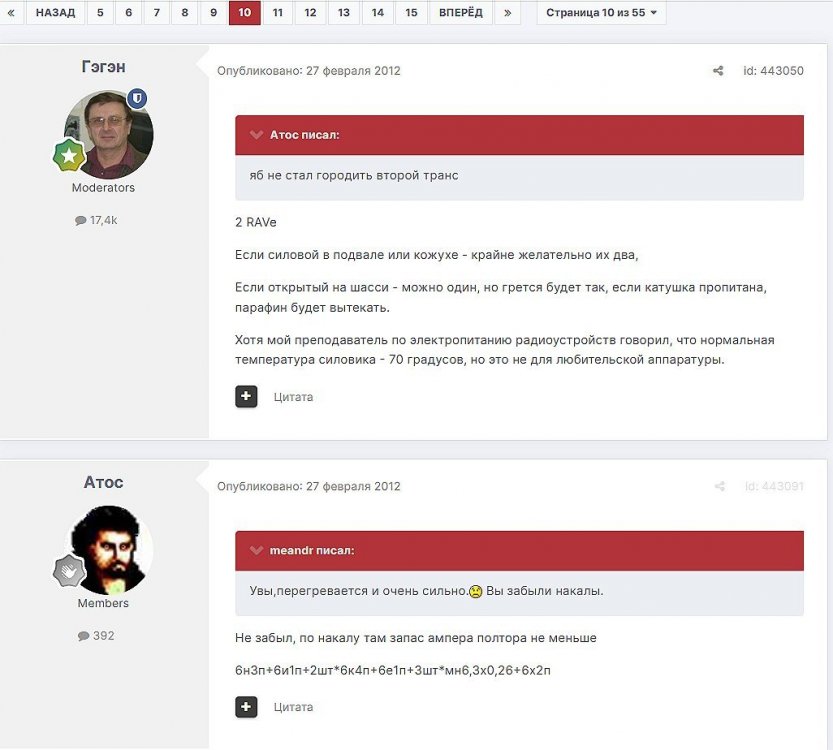The width and height of the screenshot is (833, 750).
Task: Open the Гэгэн username profile link
Action: (103, 67)
